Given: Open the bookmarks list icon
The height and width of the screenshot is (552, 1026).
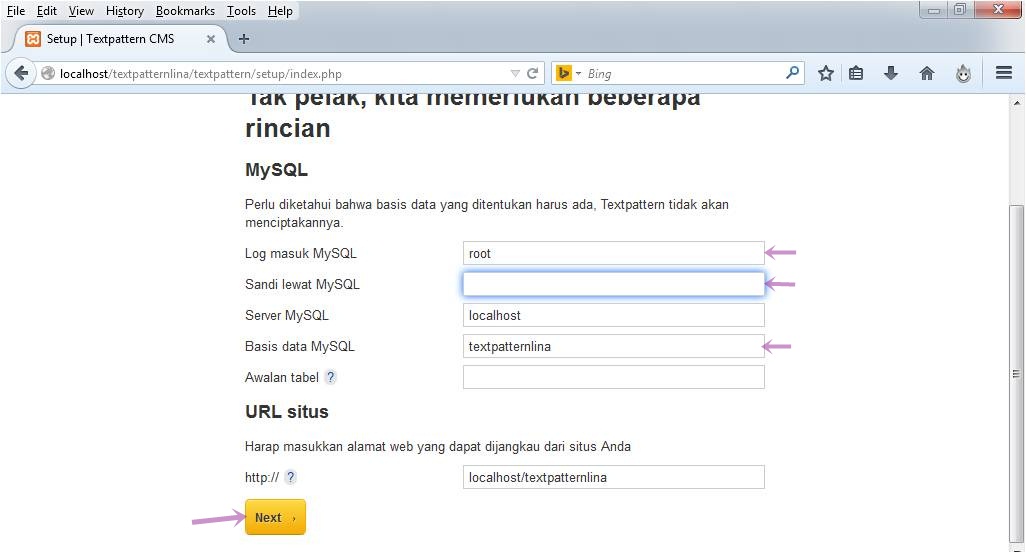Looking at the screenshot, I should tap(856, 73).
